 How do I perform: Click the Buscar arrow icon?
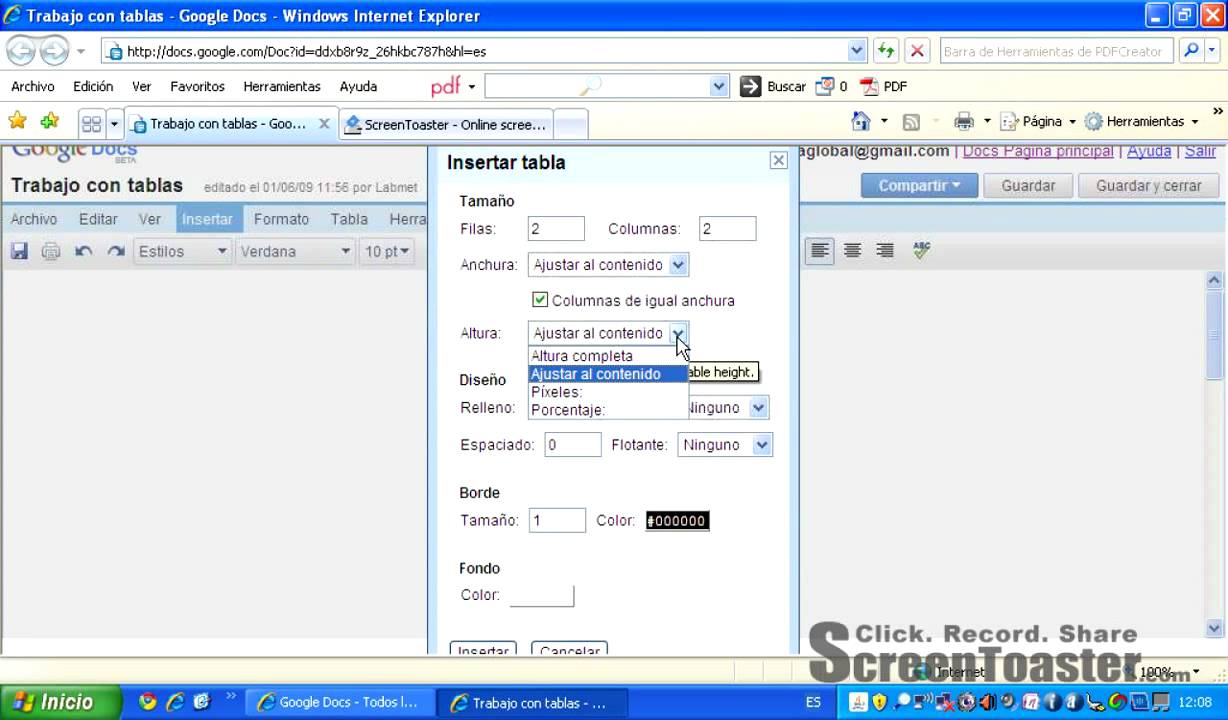(750, 87)
